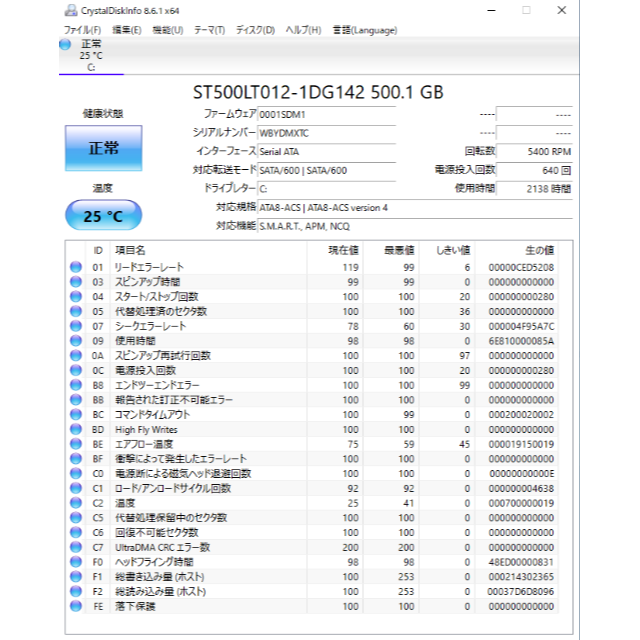Click status orb for C1 ロード/アンロードサイクル回数
640x640 pixels.
(x=76, y=488)
